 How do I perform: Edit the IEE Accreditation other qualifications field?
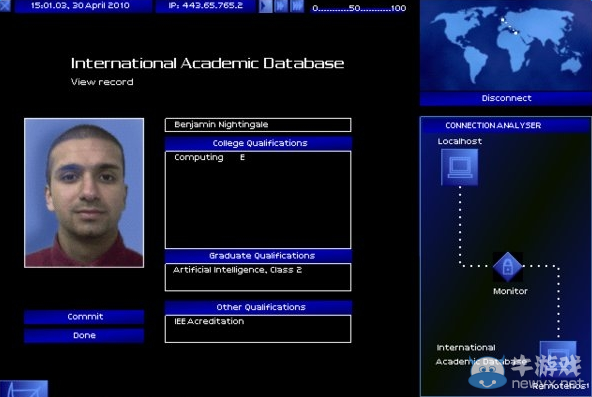click(x=258, y=329)
